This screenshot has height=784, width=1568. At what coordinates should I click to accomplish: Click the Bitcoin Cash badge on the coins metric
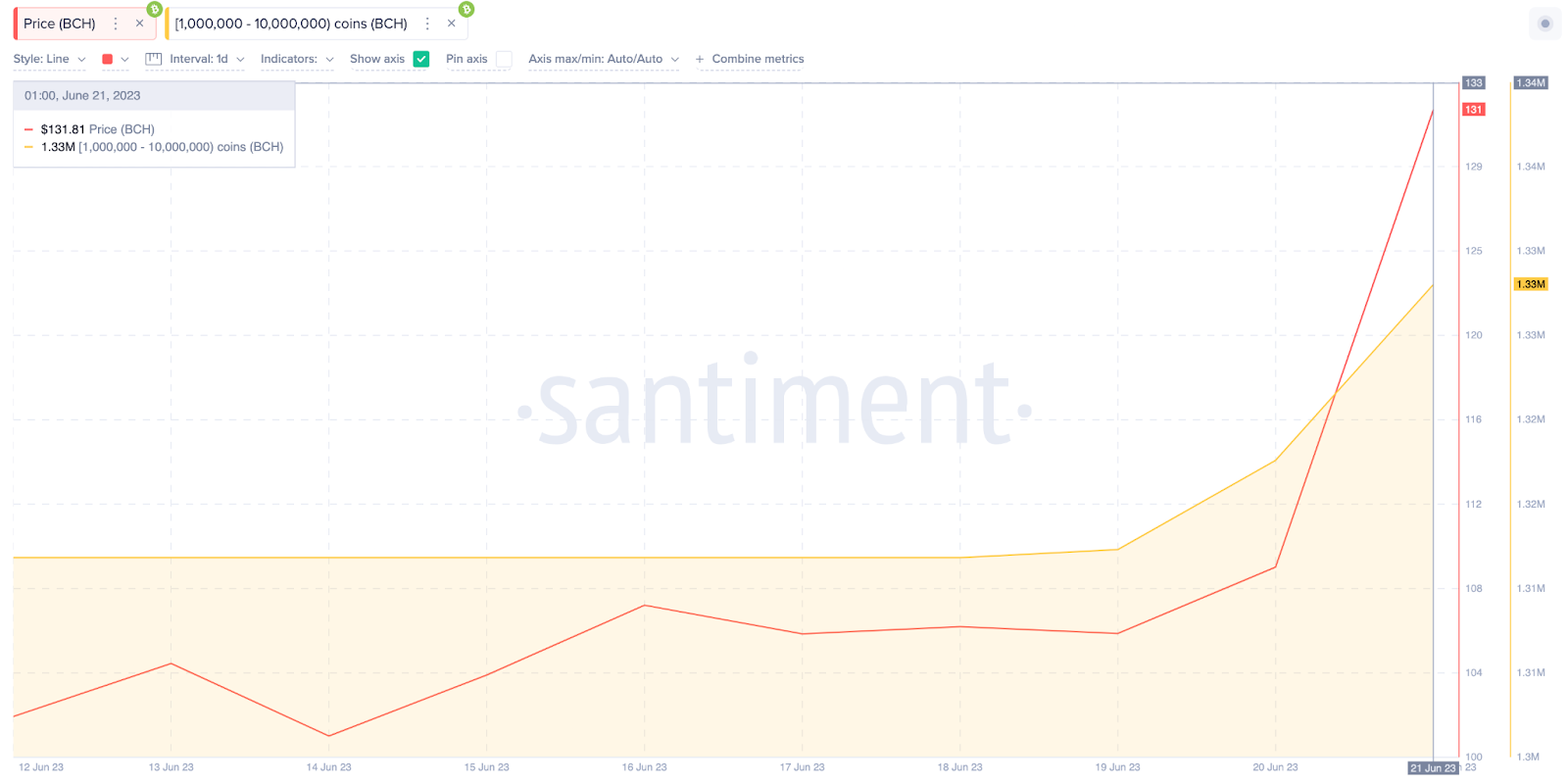coord(466,9)
